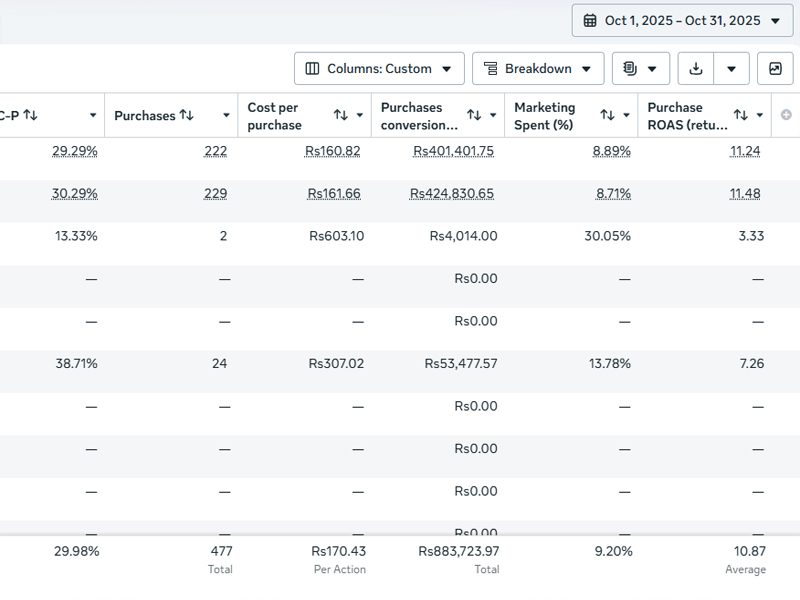Select the Rs4,014.00 cell

pyautogui.click(x=464, y=236)
